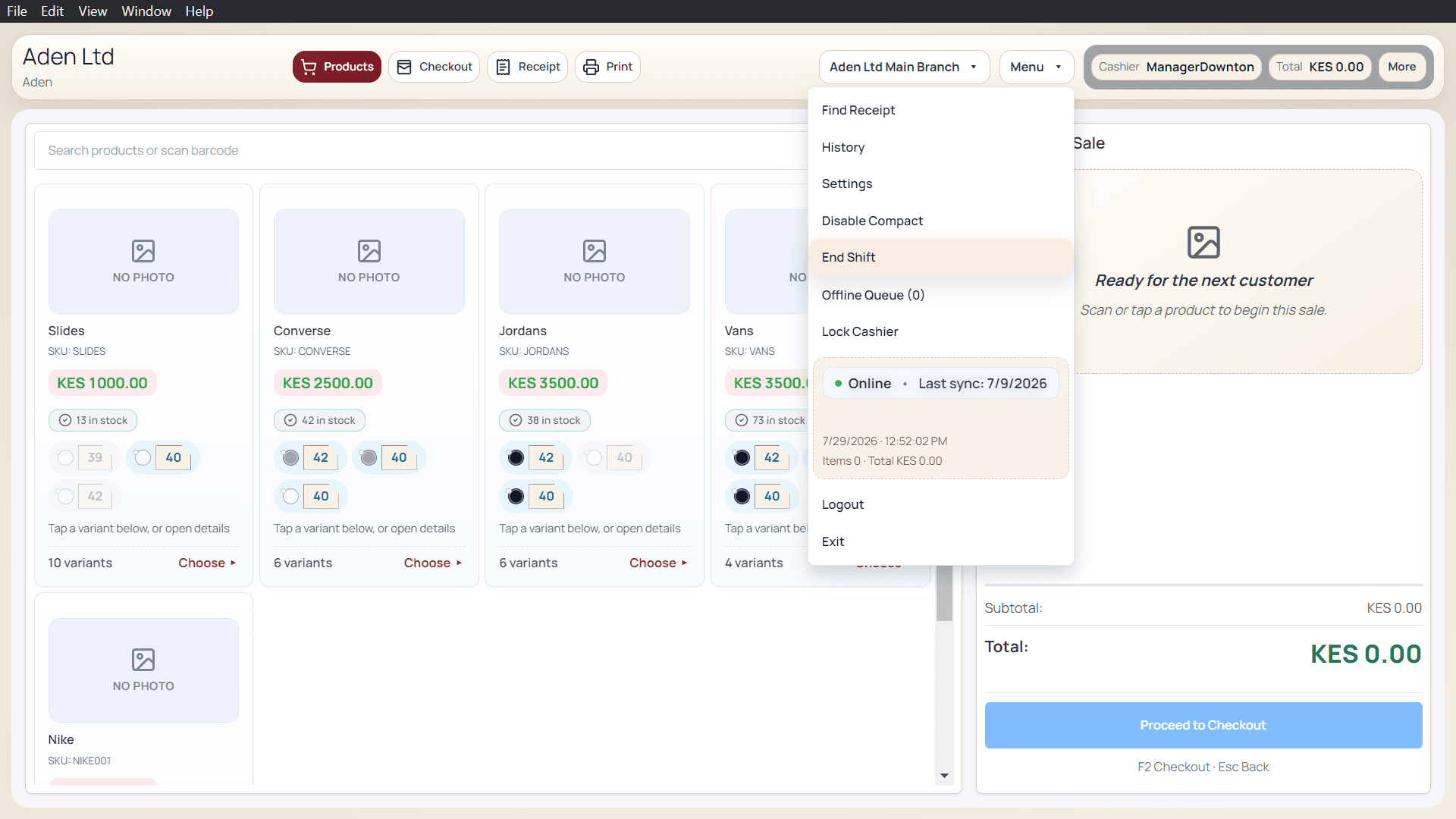1456x819 pixels.
Task: Click the stock check icon next to 73 in stock
Action: [742, 420]
